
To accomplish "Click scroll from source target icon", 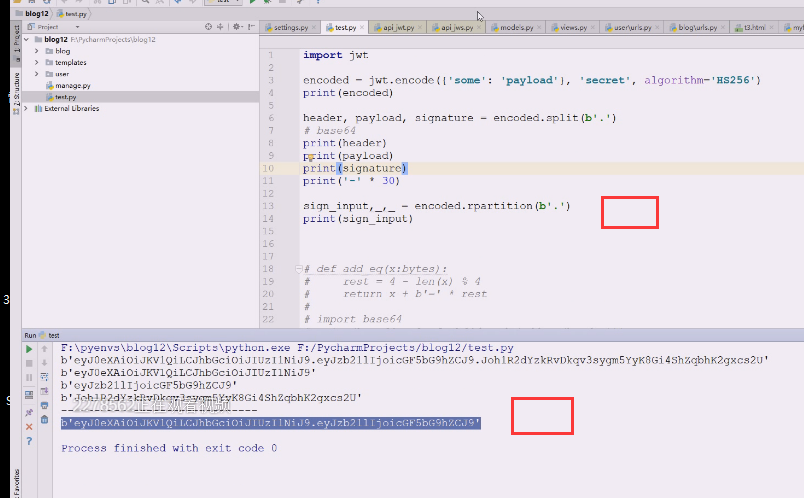I will [208, 27].
